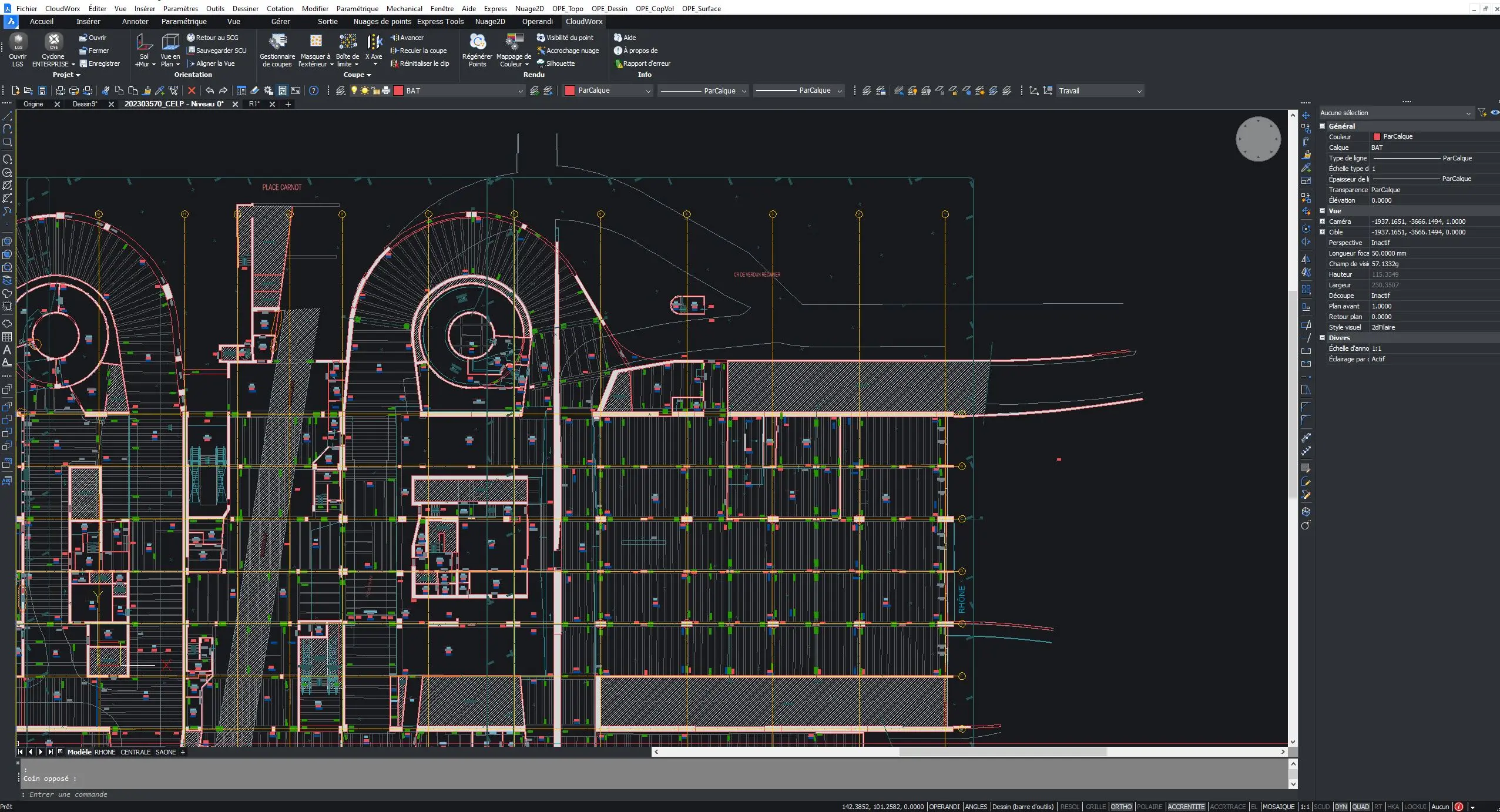Toggle POLAIRE tracking in status bar

[1149, 807]
